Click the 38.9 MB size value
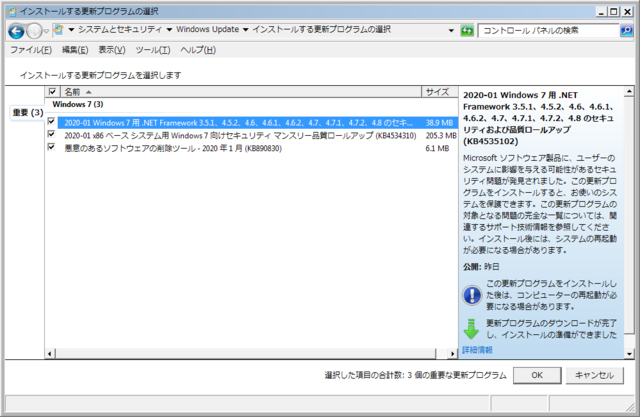 pyautogui.click(x=439, y=123)
